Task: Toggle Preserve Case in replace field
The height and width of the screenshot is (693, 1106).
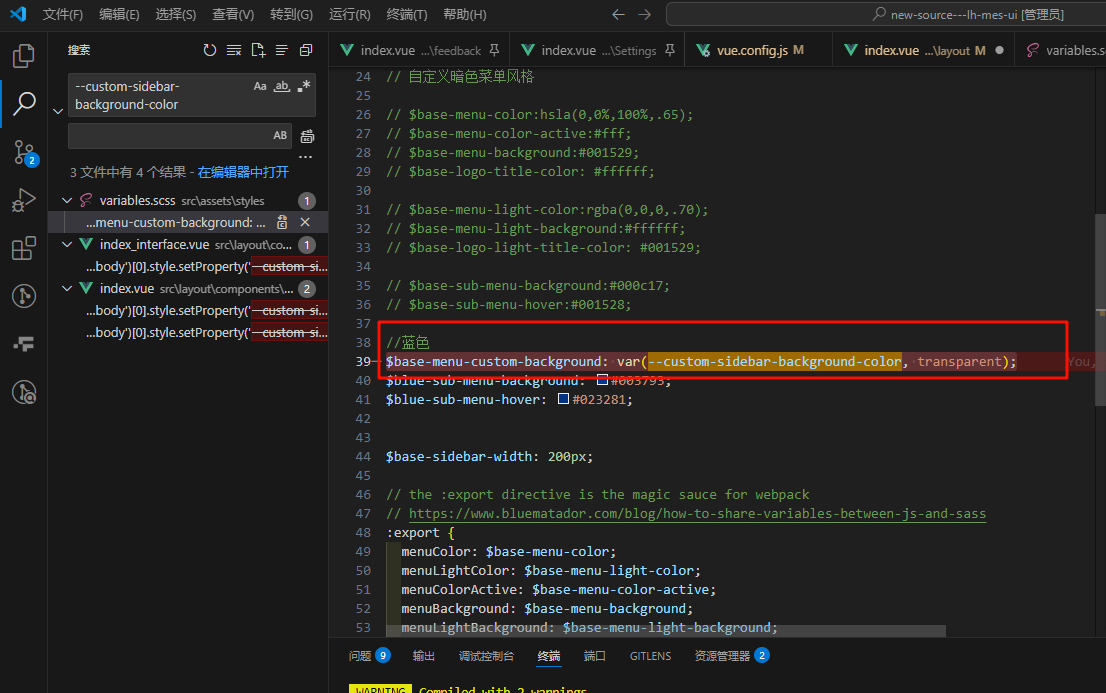Action: tap(280, 135)
